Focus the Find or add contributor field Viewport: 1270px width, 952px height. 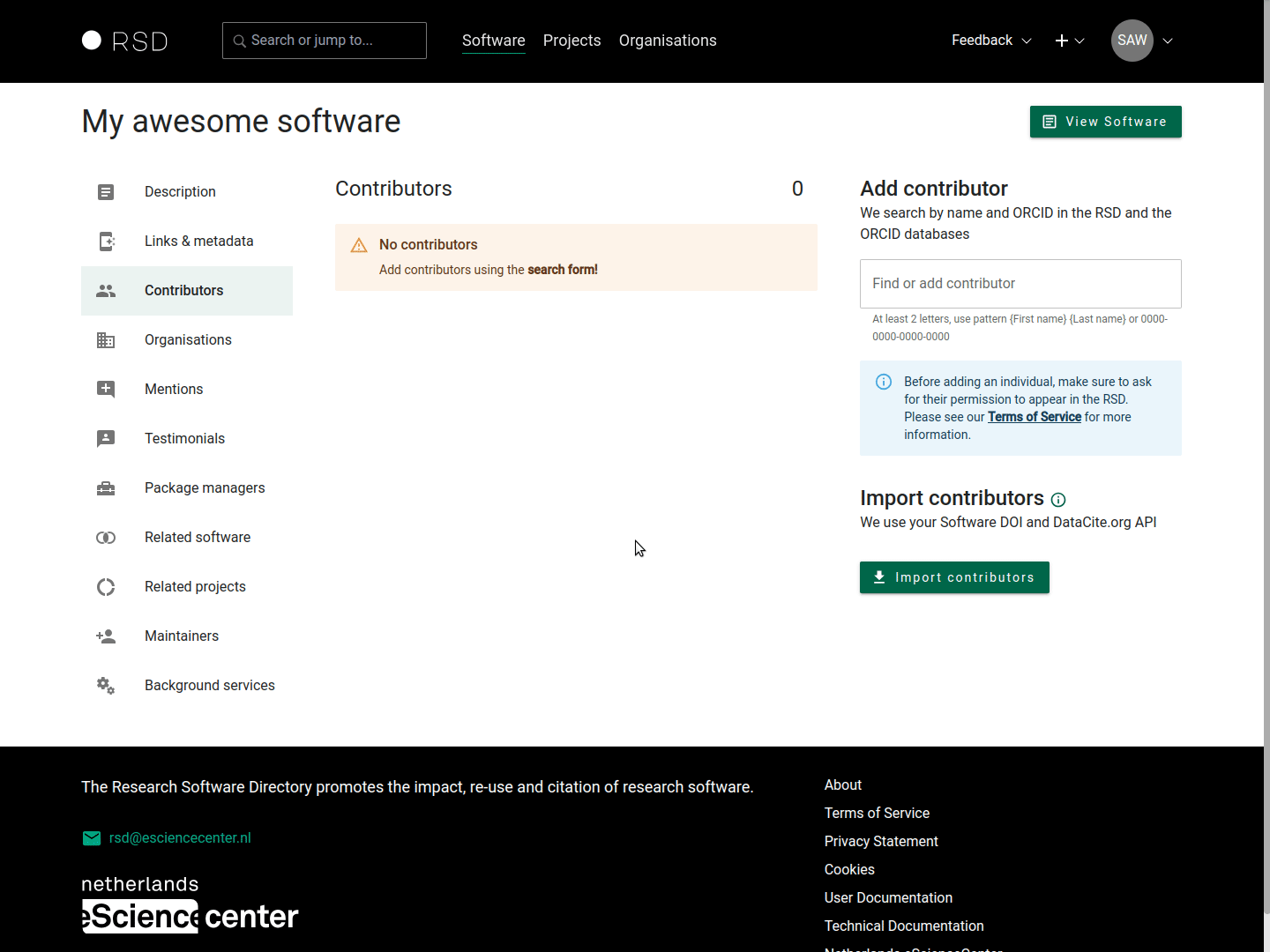pos(1020,284)
